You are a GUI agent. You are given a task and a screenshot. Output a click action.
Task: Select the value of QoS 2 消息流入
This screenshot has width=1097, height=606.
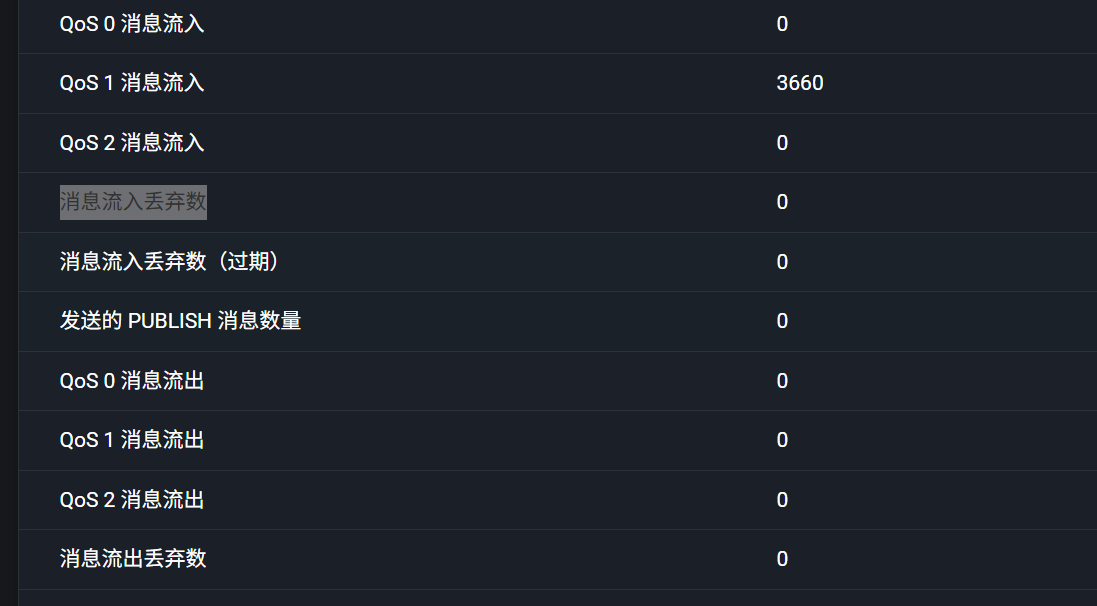pos(782,143)
